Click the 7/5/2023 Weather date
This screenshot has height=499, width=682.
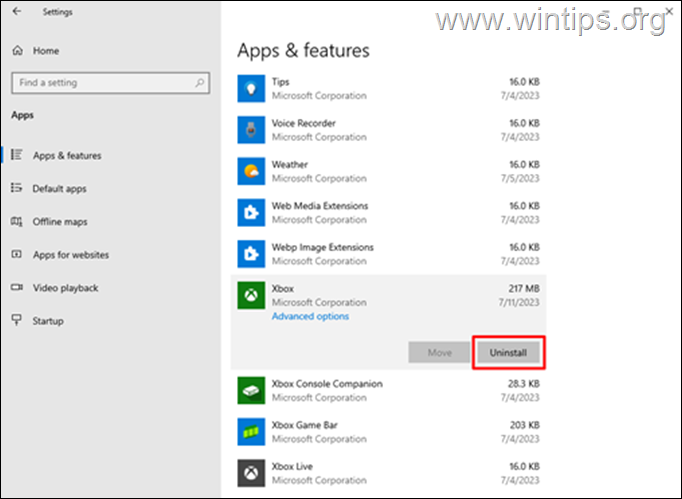point(520,178)
